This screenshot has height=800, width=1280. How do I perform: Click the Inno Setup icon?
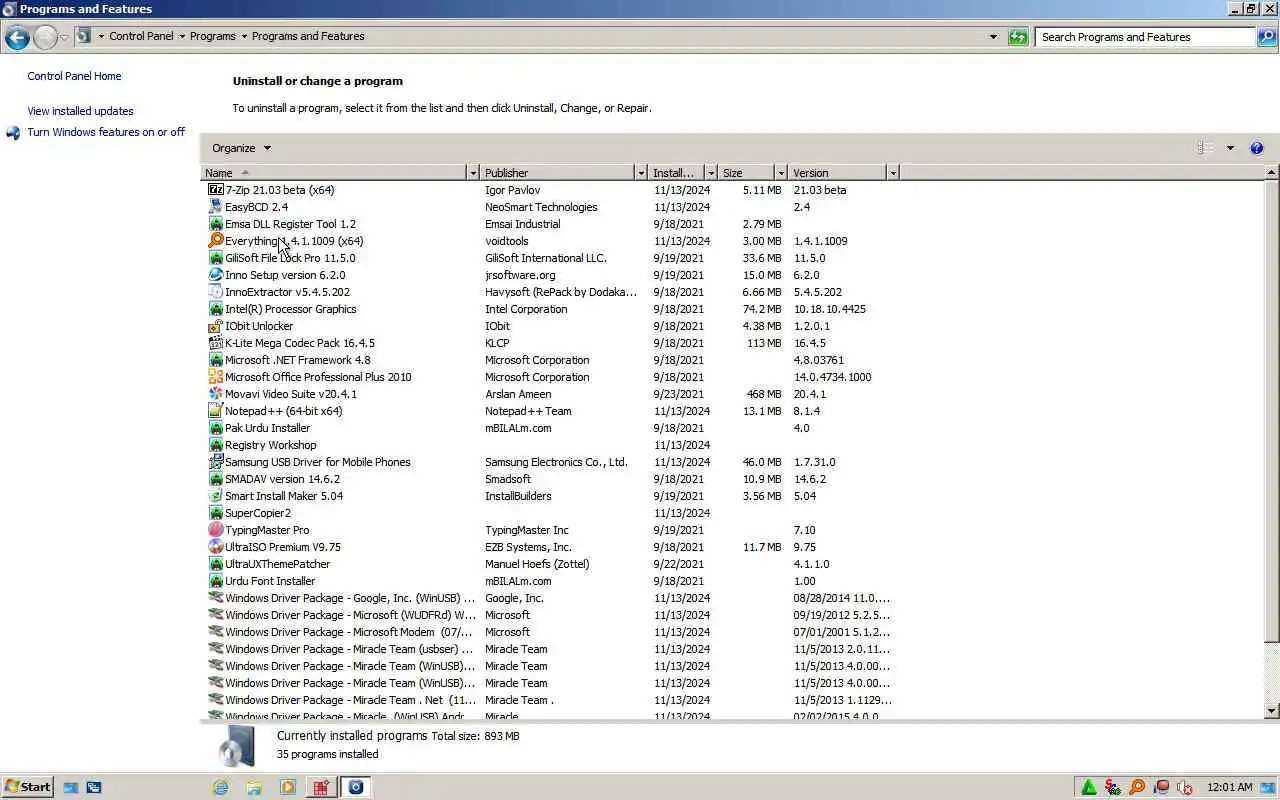[x=216, y=275]
